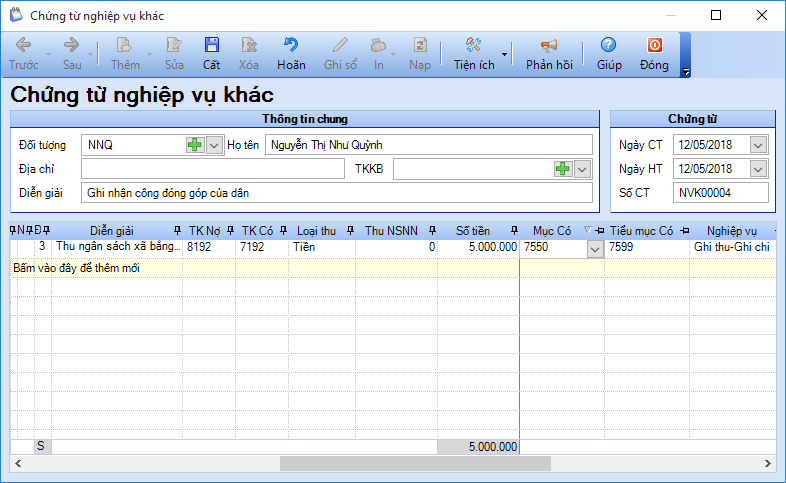
Task: Click scrollbar left arrow
Action: (x=18, y=463)
